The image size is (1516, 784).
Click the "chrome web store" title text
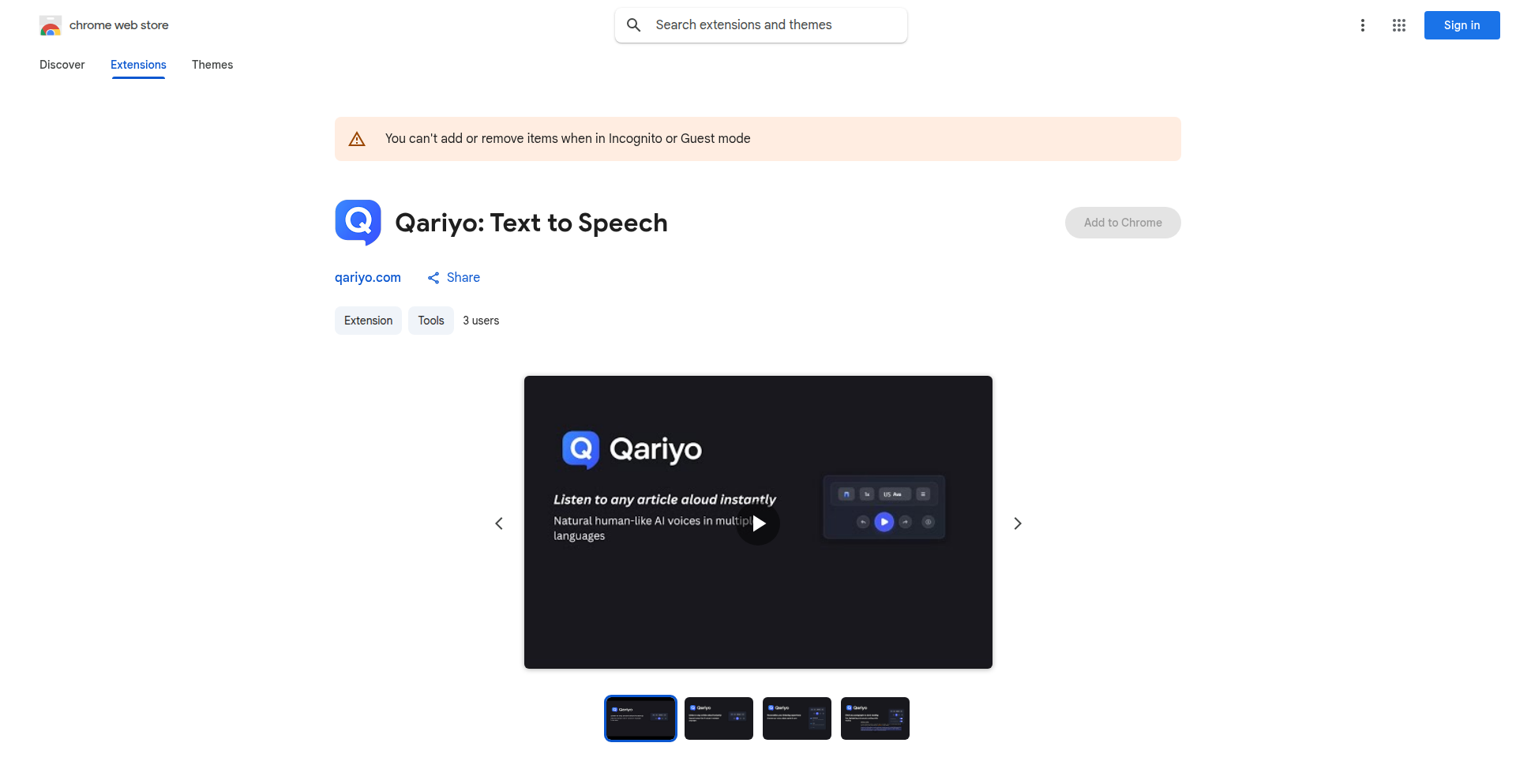(119, 25)
